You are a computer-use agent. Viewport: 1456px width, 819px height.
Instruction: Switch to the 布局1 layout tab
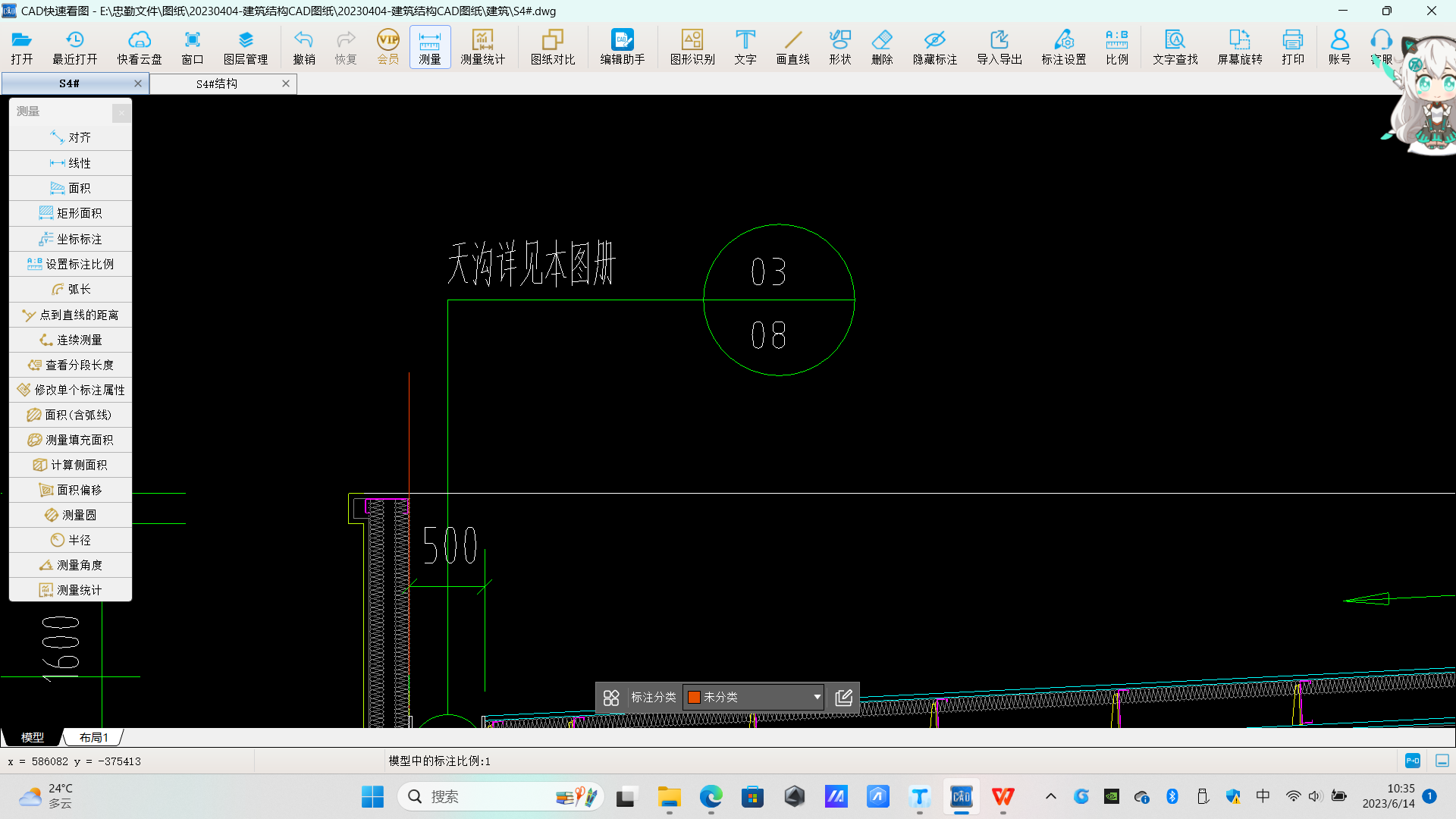(x=93, y=737)
